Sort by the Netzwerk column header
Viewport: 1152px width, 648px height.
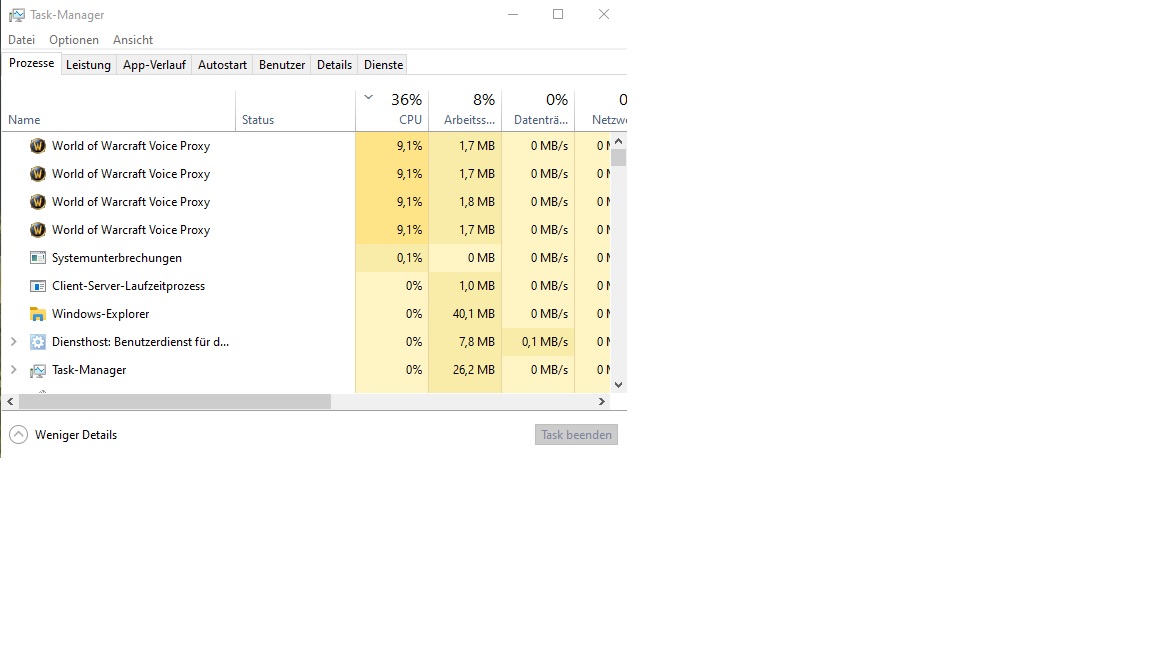(601, 110)
